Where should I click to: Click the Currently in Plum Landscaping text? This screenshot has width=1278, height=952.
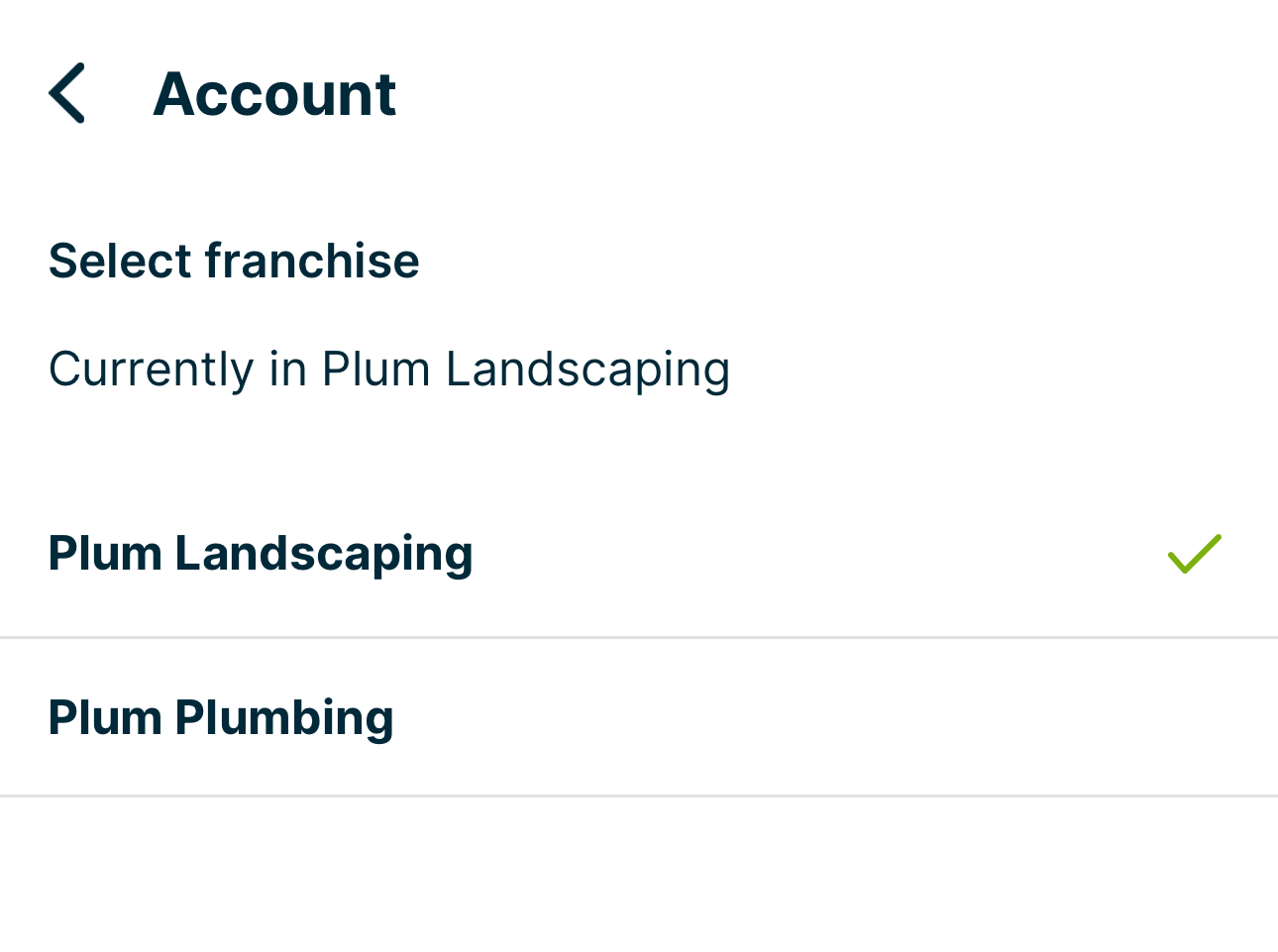point(389,370)
